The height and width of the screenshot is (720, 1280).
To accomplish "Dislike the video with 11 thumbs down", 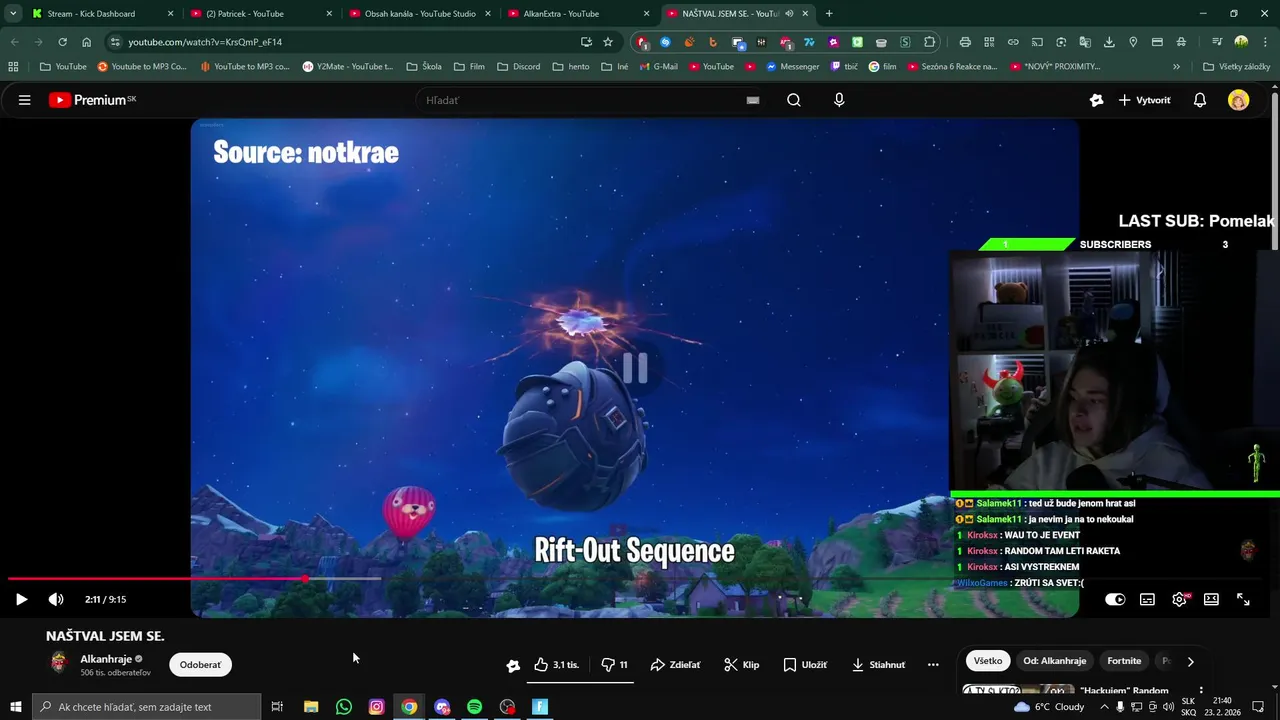I will point(614,665).
